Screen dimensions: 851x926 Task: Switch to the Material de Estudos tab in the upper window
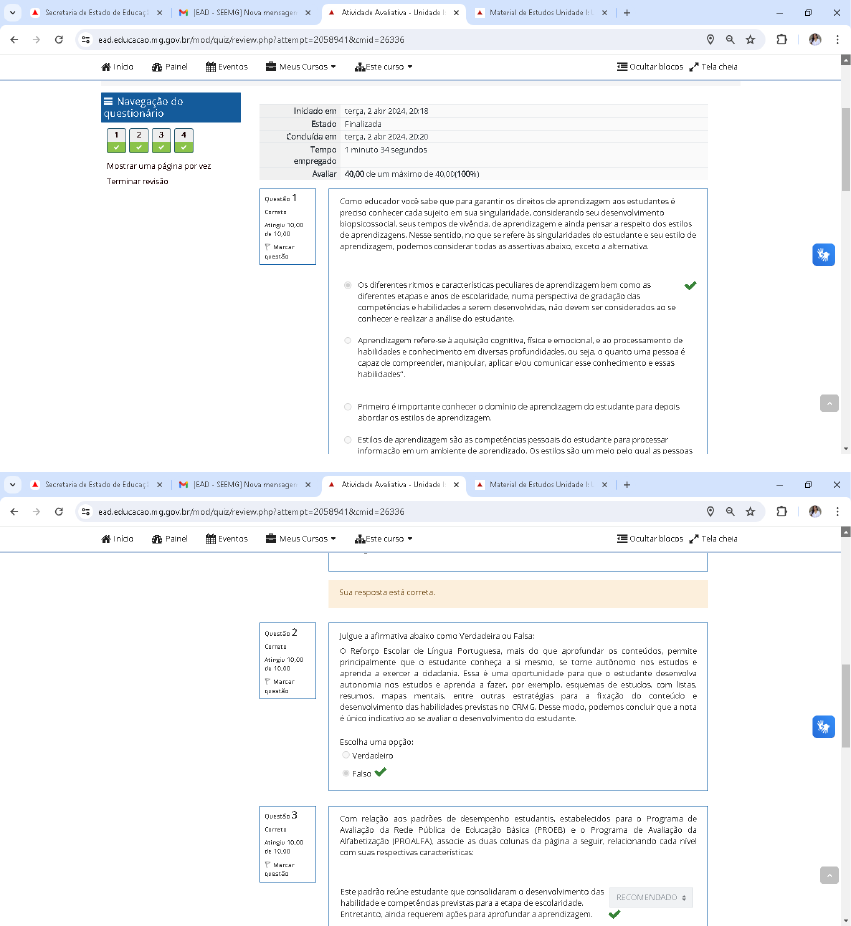click(x=540, y=12)
